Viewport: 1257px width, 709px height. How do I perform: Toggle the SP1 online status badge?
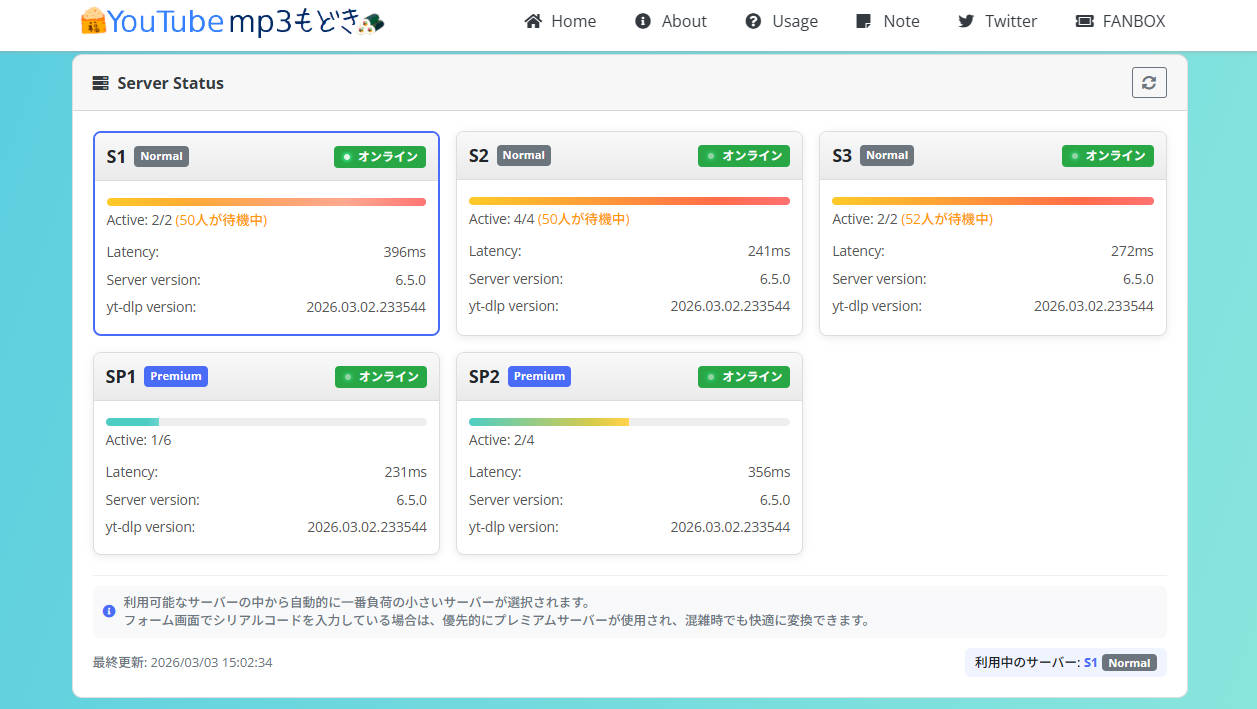tap(380, 377)
